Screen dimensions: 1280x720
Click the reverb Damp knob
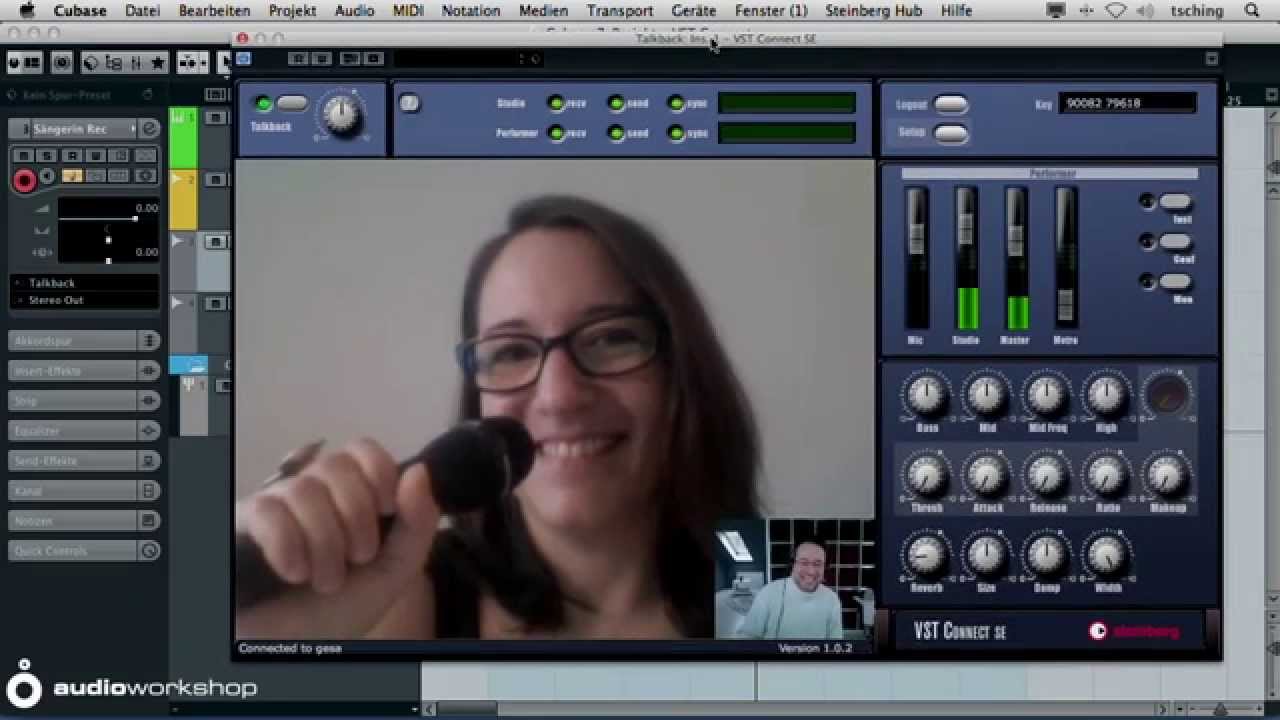[1047, 554]
